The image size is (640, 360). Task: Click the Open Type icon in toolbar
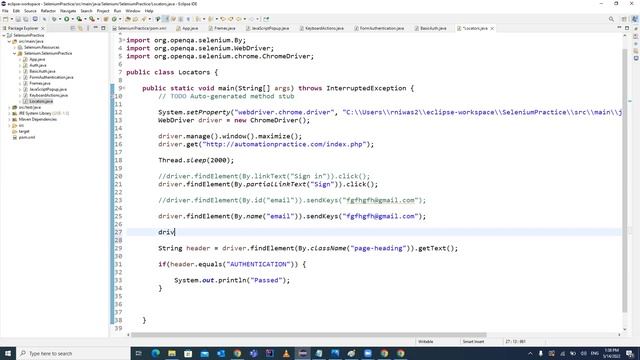[x=128, y=19]
